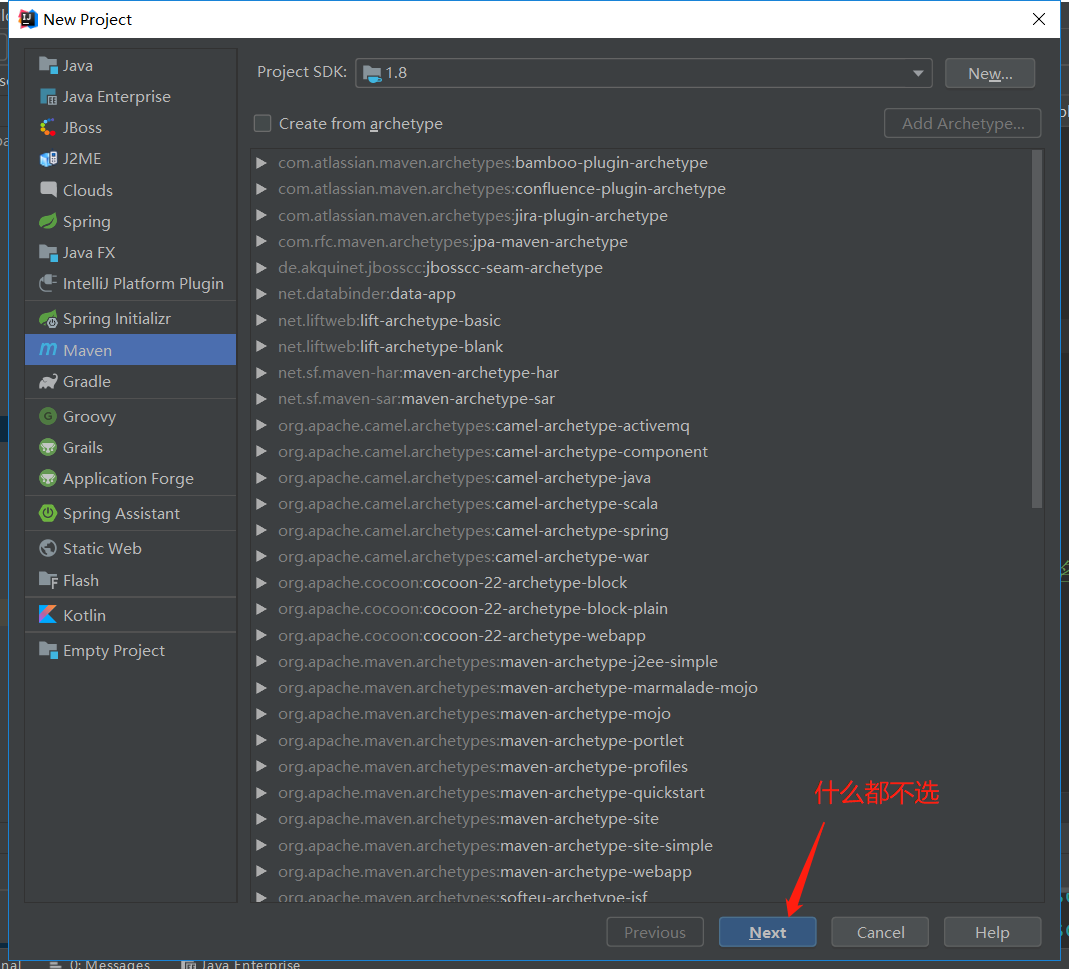Select the JBoss category
The image size is (1069, 969).
pos(78,127)
